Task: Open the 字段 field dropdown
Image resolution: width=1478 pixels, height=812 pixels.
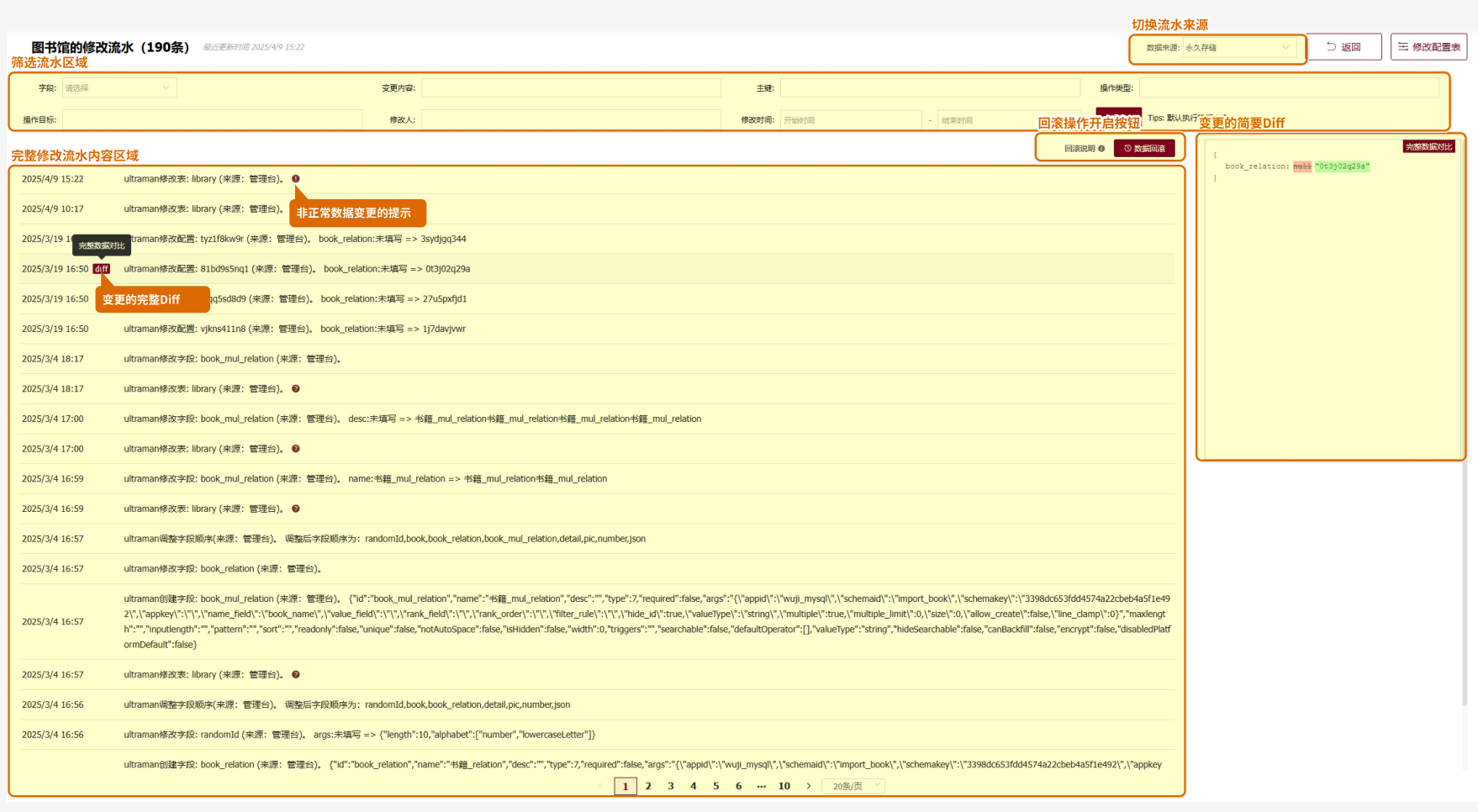Action: pos(119,87)
